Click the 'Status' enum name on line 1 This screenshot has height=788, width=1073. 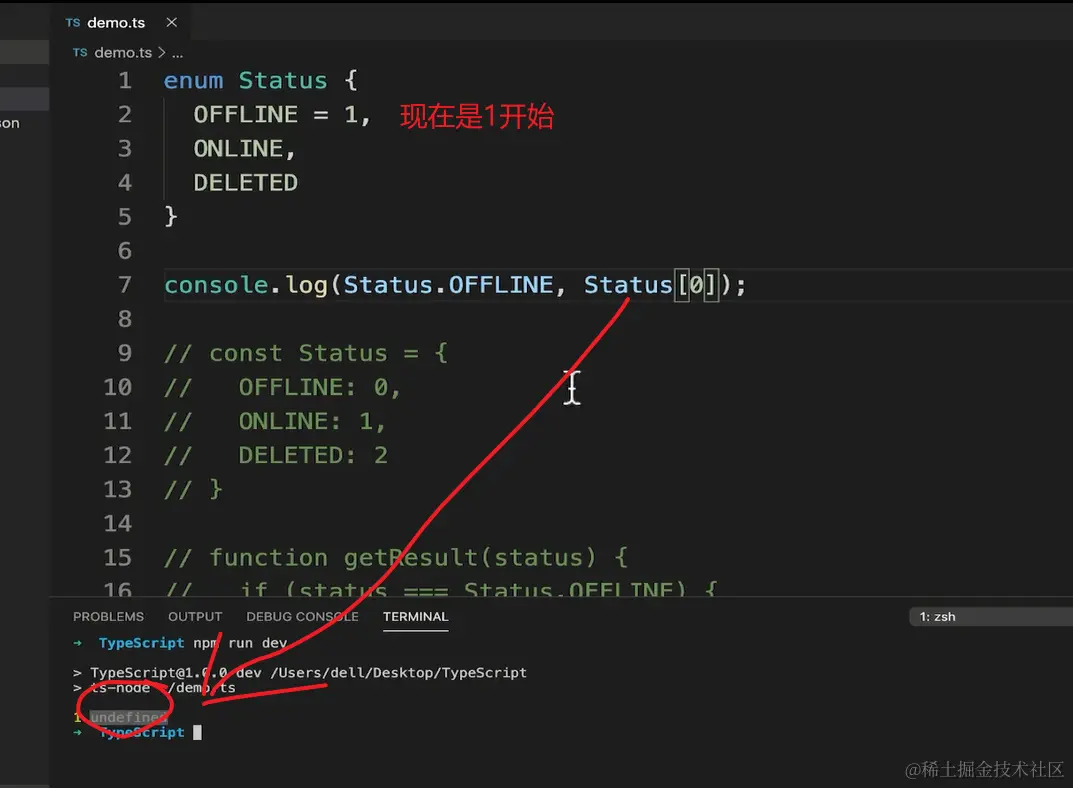point(283,81)
